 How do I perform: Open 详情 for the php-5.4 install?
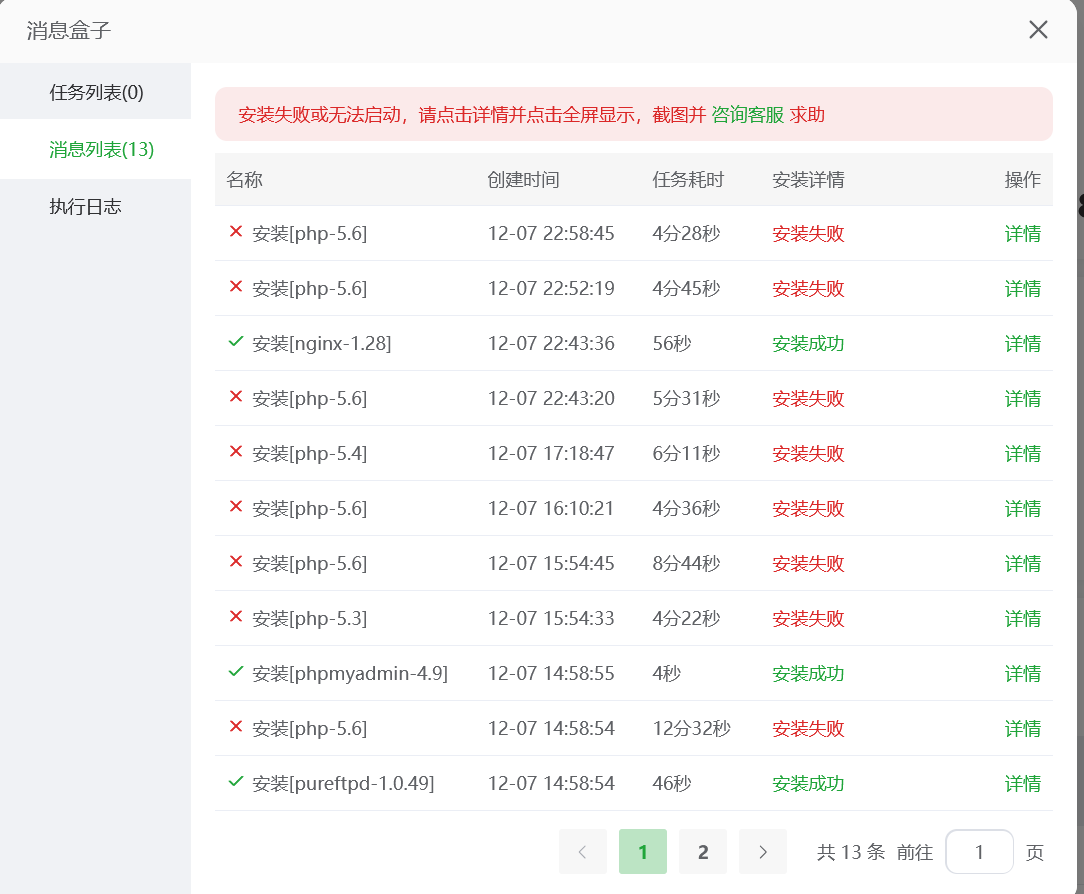click(1022, 454)
